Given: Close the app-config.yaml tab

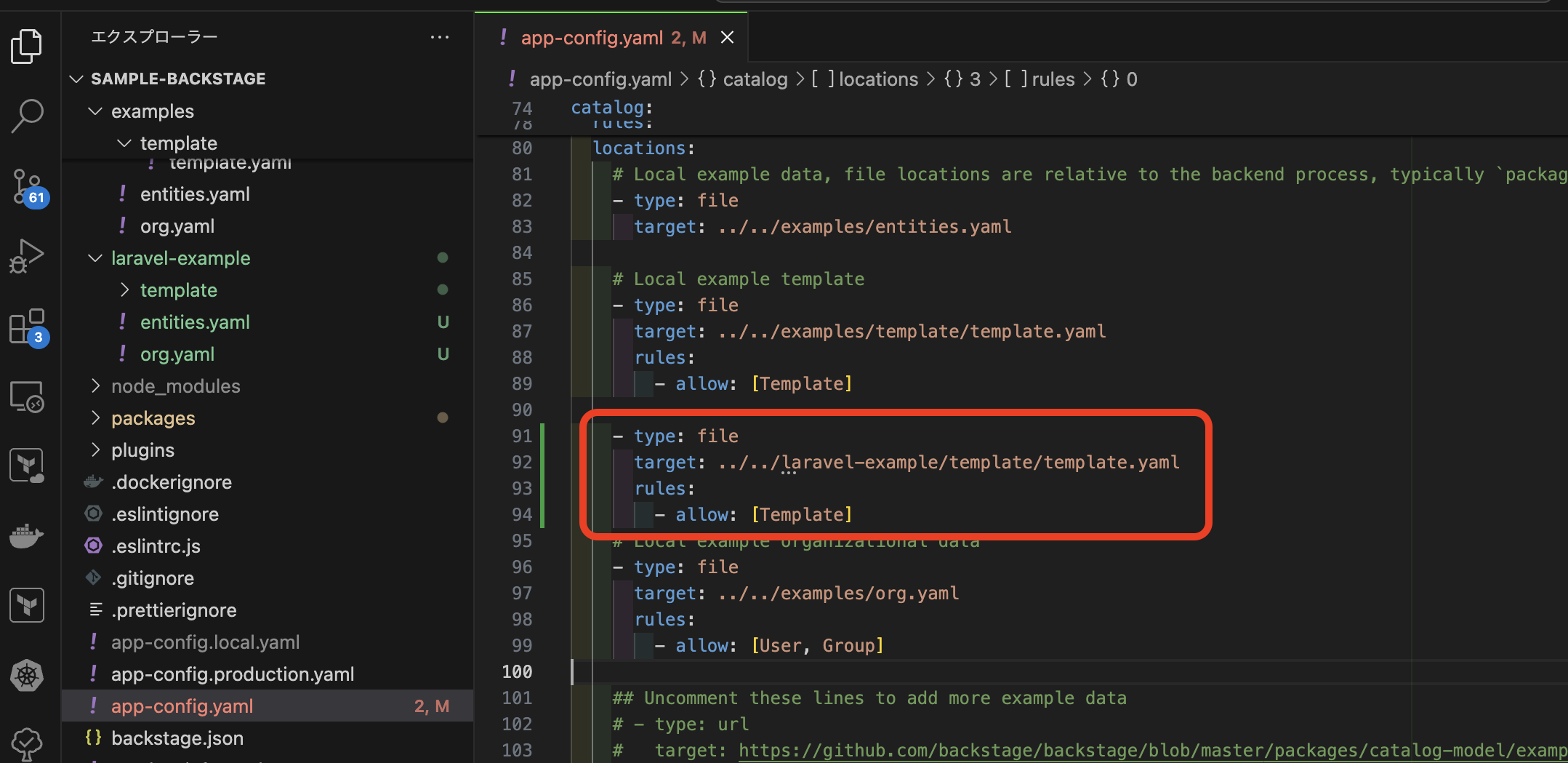Looking at the screenshot, I should coord(727,38).
